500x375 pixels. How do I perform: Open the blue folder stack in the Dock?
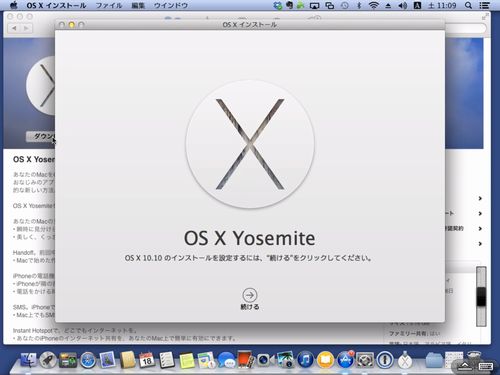pos(434,360)
